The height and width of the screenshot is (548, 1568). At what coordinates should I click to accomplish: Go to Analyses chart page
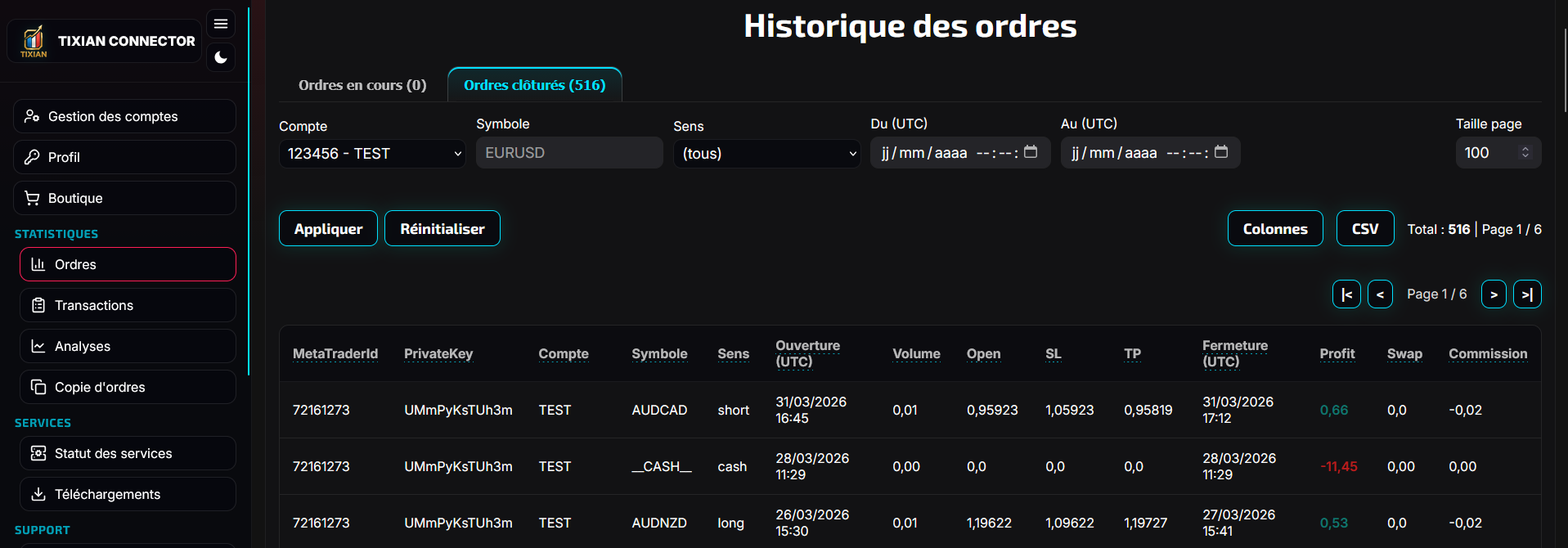coord(128,346)
